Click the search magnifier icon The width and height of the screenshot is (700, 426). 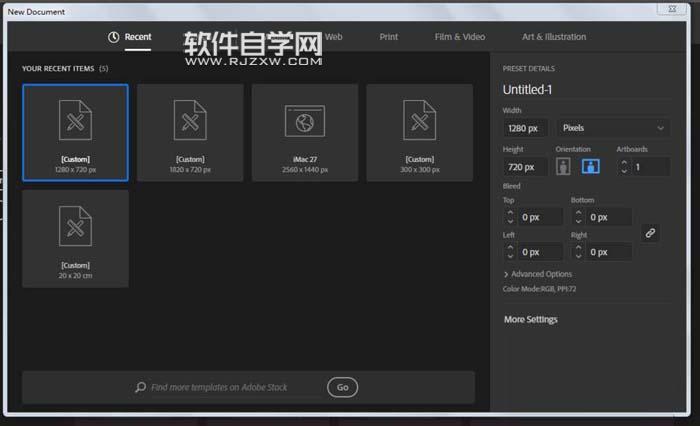coord(141,387)
